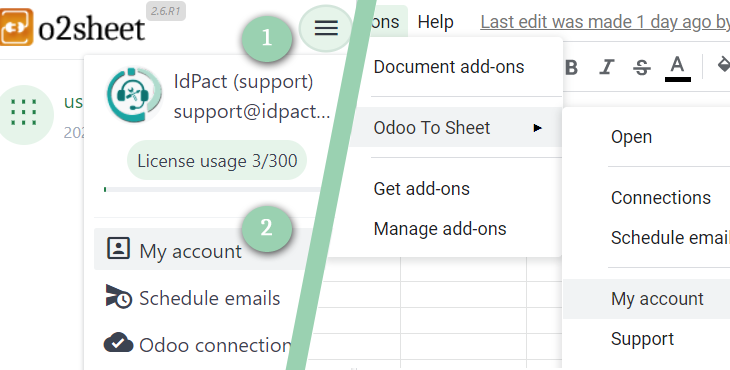This screenshot has width=730, height=370.
Task: Click the IdPact support avatar
Action: pos(134,95)
